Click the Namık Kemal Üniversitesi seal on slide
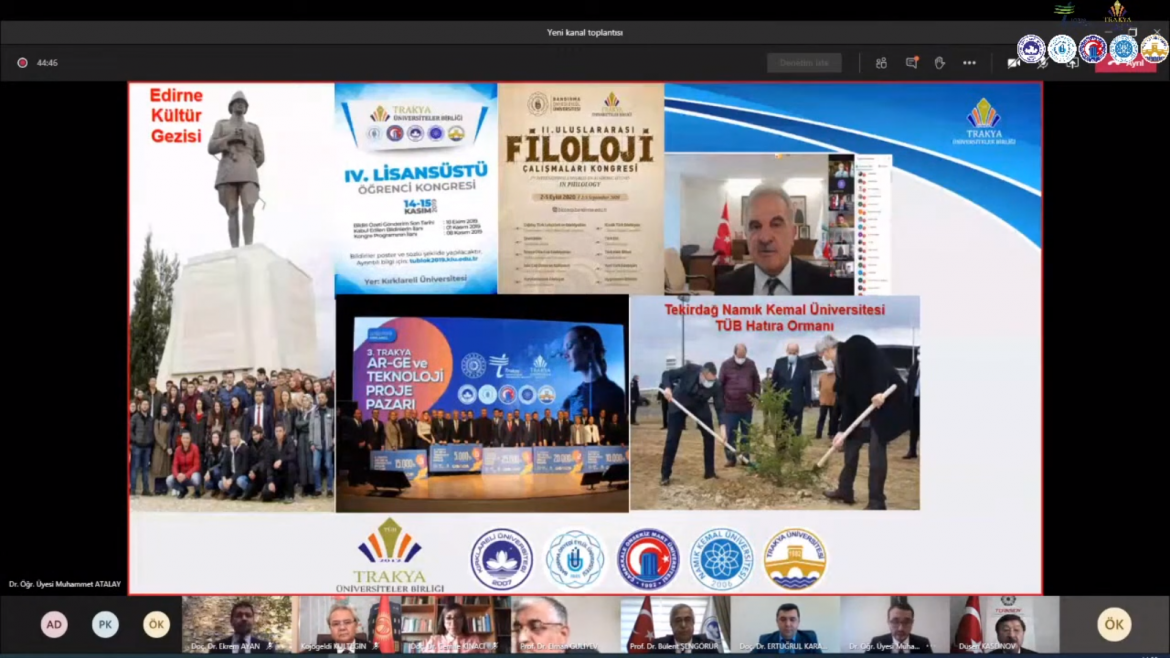 coord(721,560)
